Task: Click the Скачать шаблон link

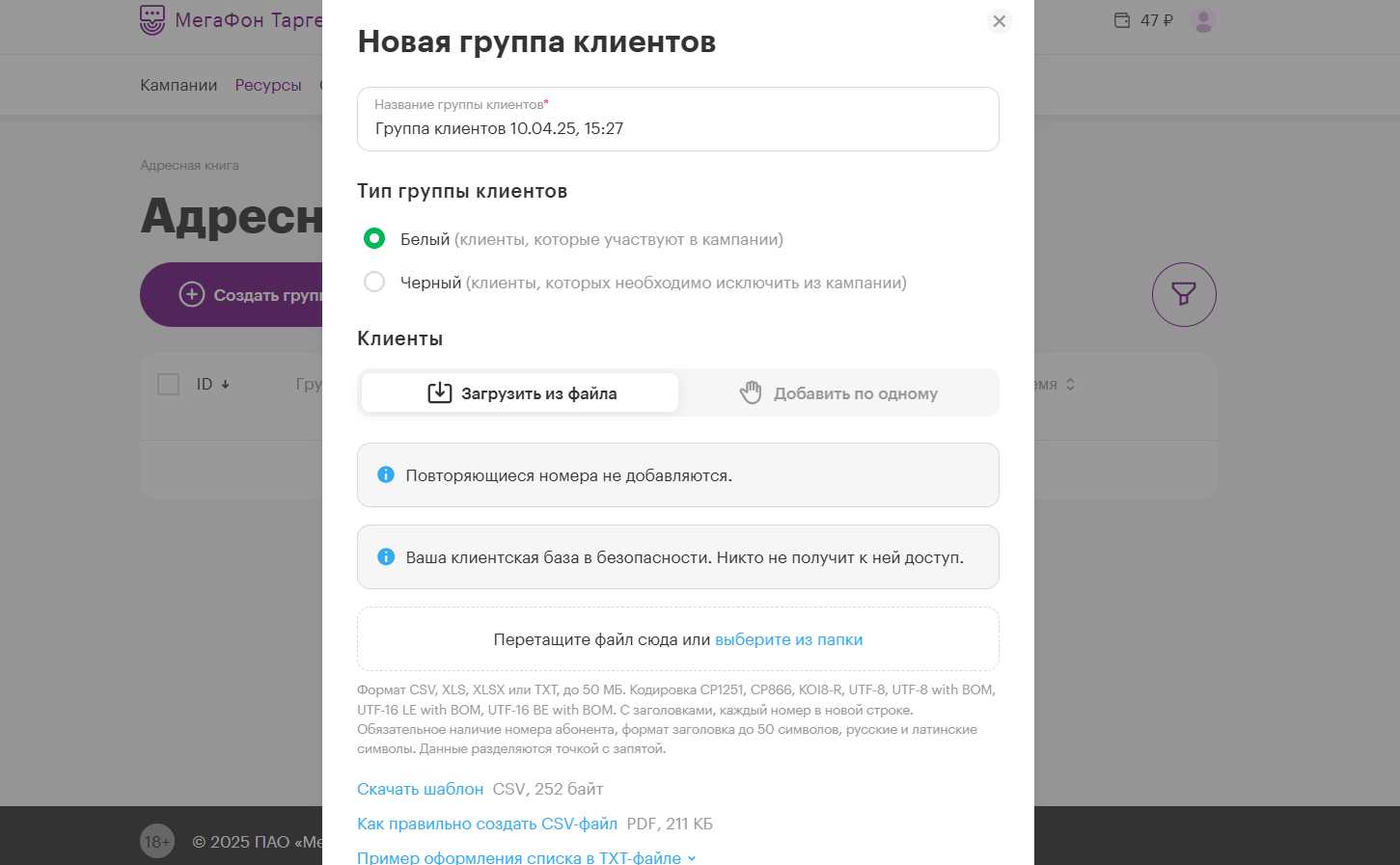Action: click(x=420, y=789)
